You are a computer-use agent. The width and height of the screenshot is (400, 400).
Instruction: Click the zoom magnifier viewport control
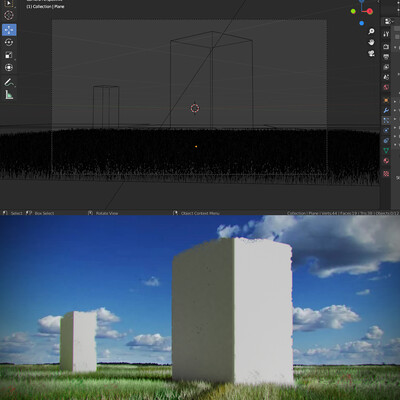pyautogui.click(x=371, y=31)
